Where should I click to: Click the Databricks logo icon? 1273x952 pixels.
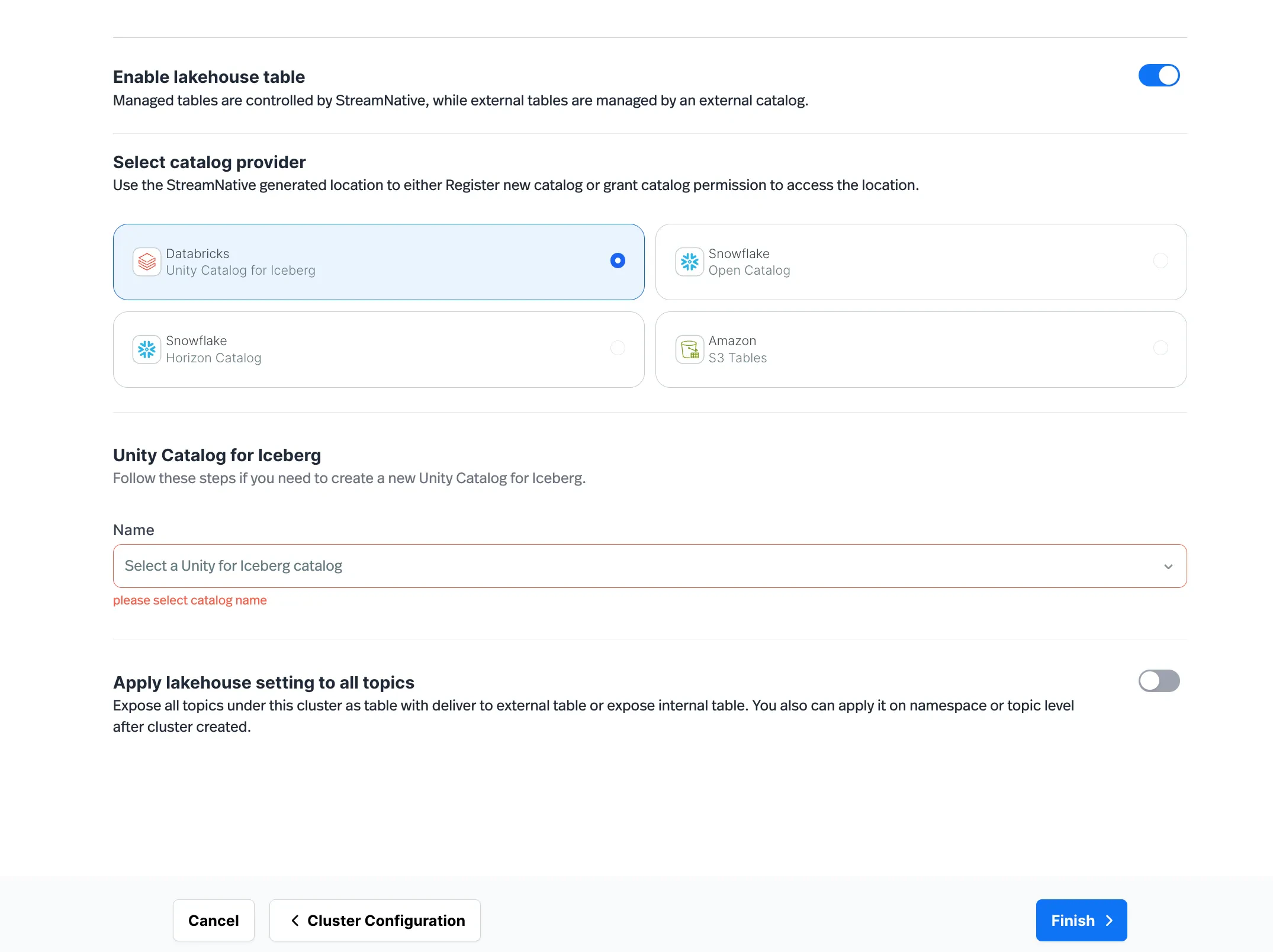[147, 262]
